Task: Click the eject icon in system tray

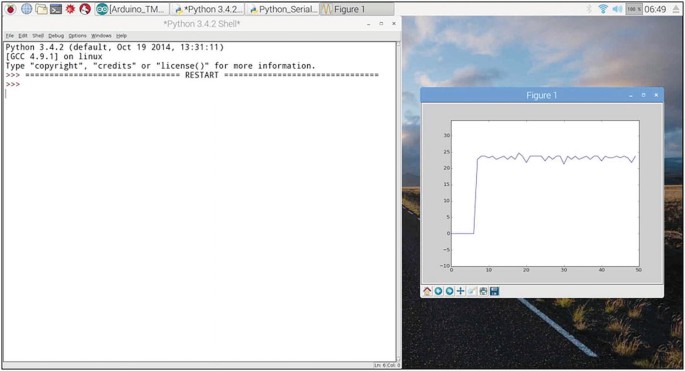Action: coord(676,9)
